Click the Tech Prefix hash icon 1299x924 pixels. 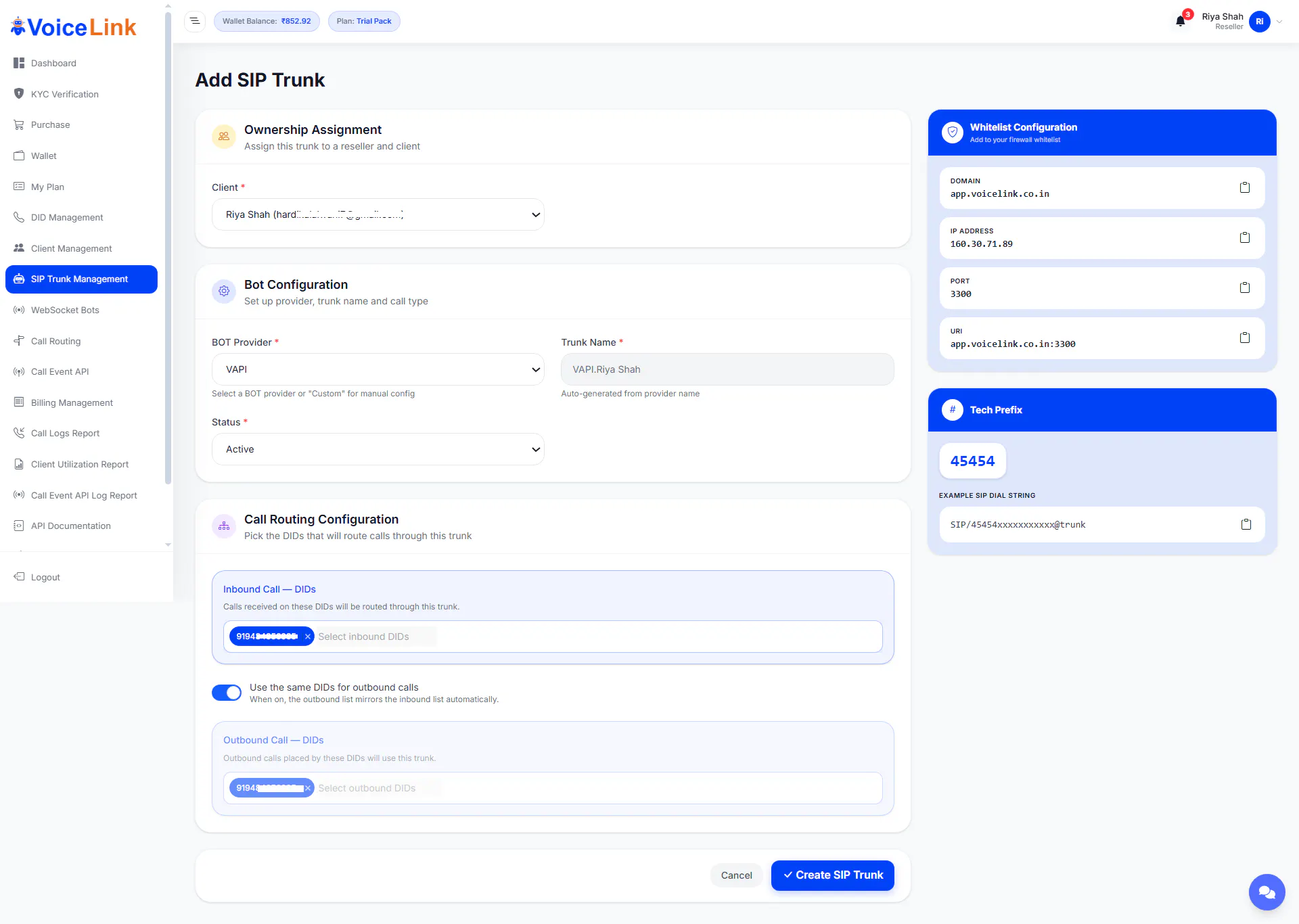coord(953,410)
